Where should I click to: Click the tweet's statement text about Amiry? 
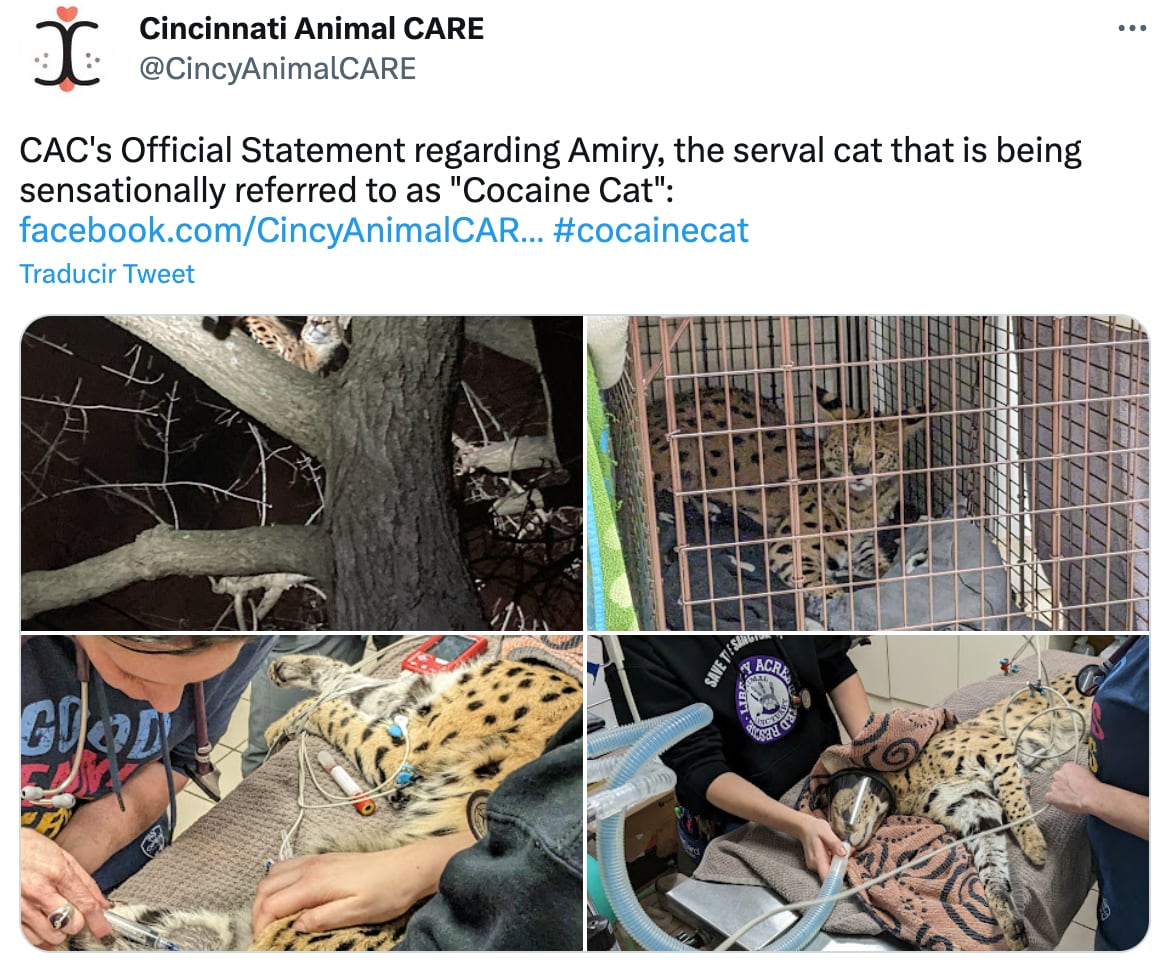tap(550, 169)
